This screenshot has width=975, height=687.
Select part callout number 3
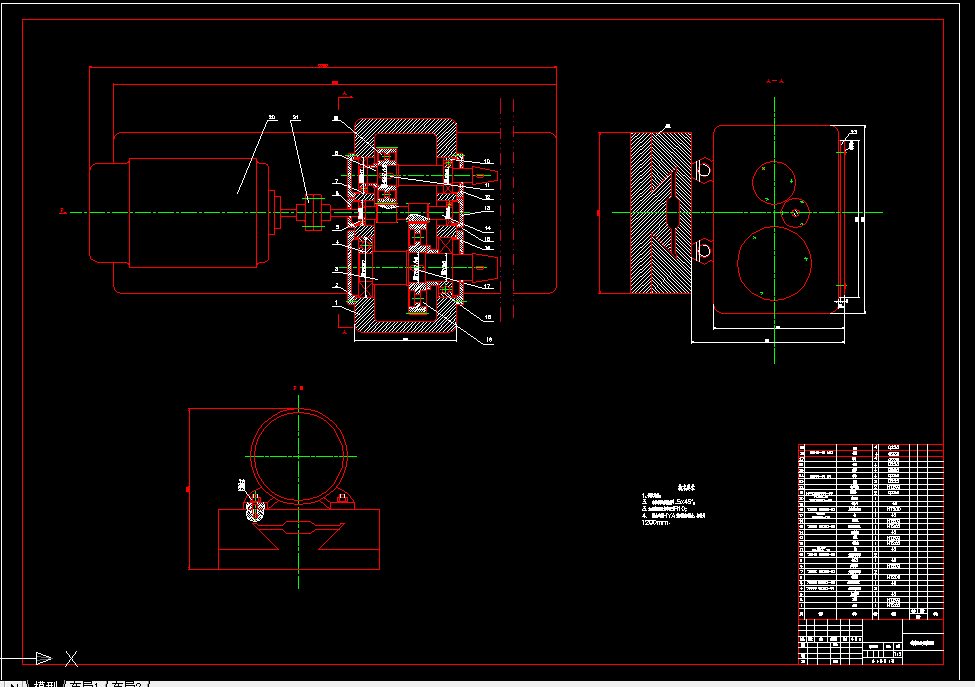click(x=336, y=269)
